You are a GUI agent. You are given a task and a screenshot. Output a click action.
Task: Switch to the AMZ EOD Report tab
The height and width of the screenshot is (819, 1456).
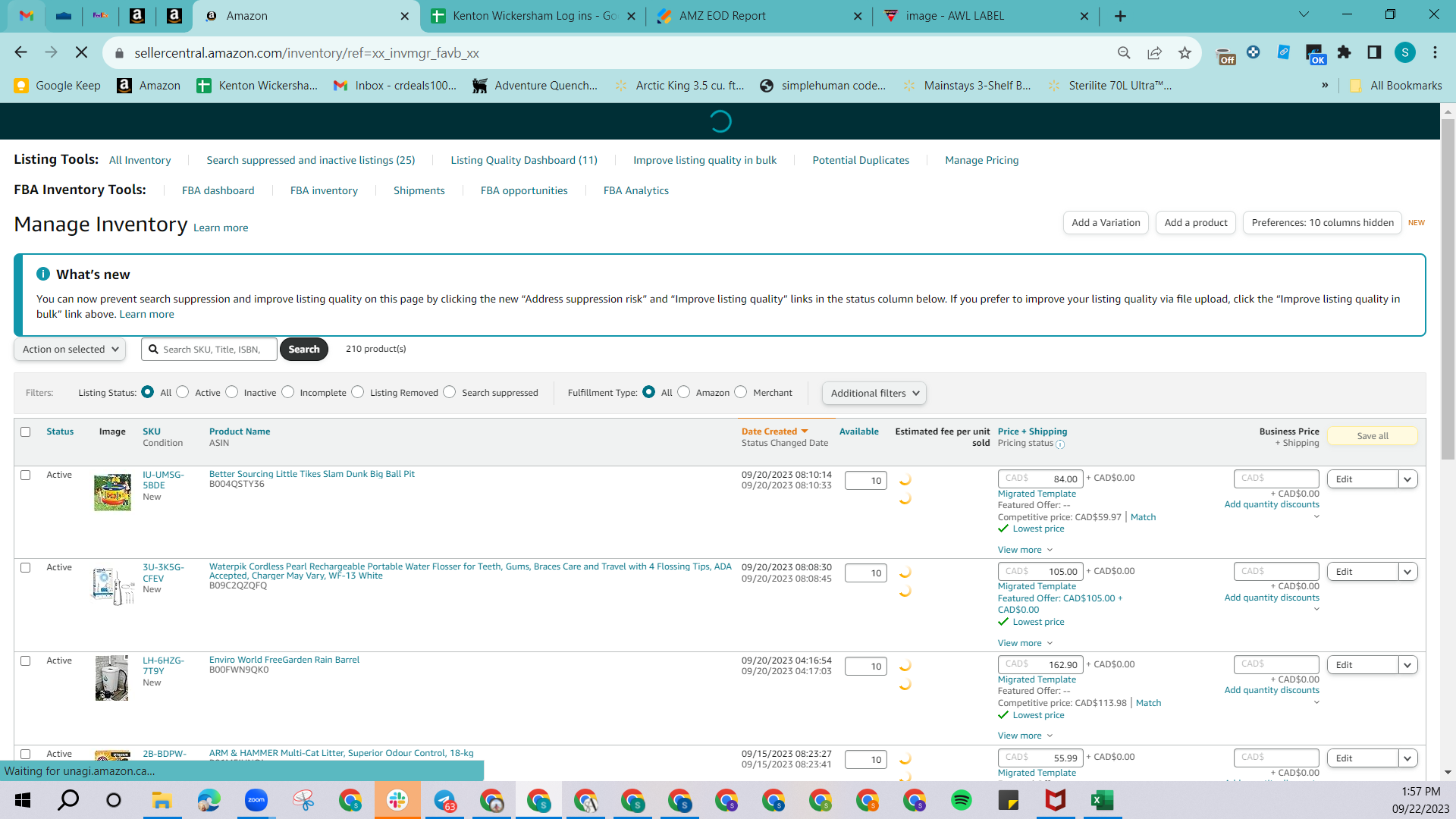tap(758, 16)
